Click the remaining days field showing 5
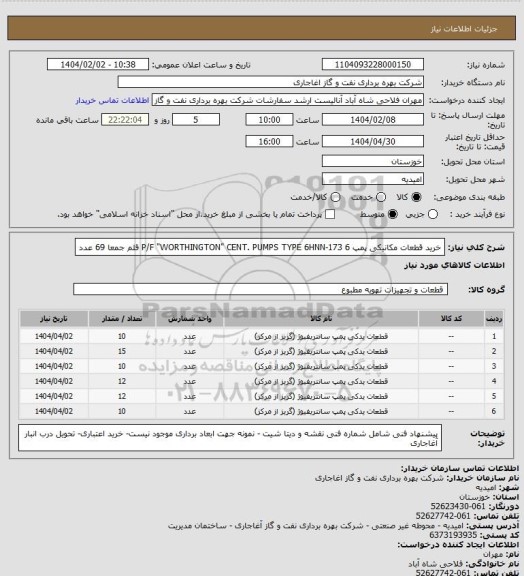 (196, 120)
